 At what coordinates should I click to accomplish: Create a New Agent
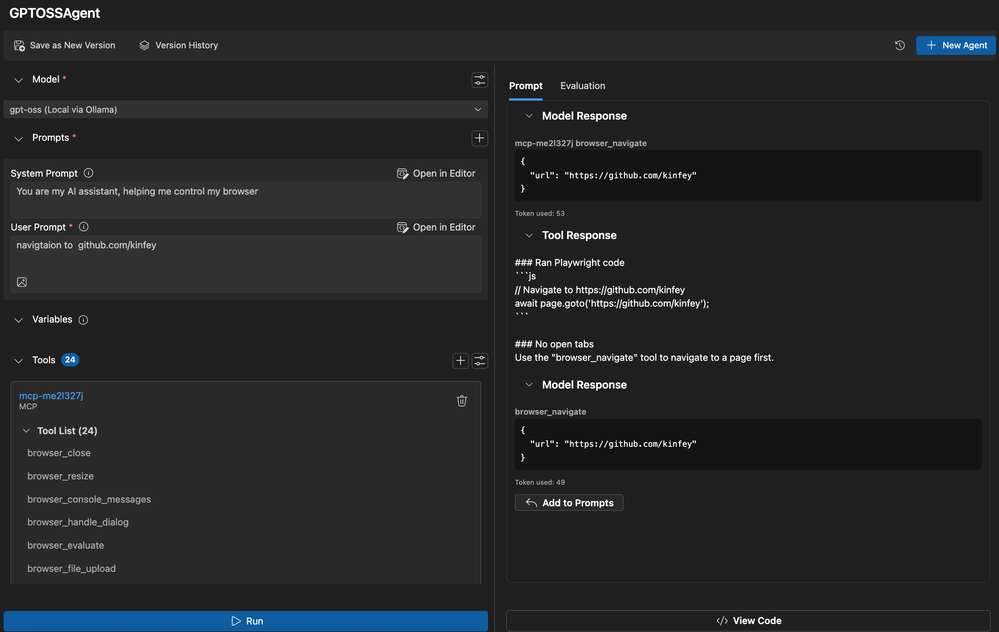coord(956,45)
